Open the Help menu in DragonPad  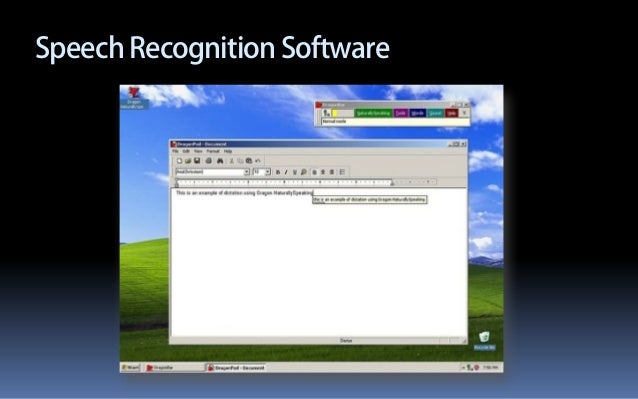[228, 151]
